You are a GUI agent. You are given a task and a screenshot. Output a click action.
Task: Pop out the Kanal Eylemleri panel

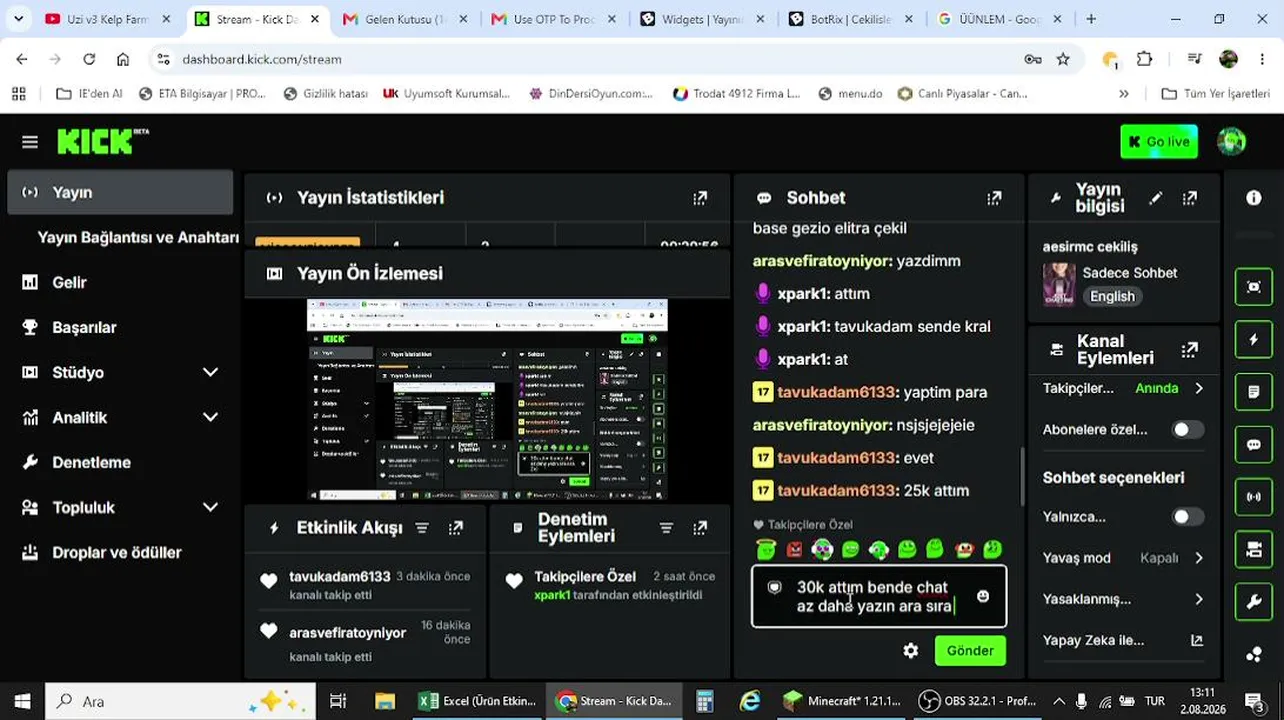click(1190, 350)
